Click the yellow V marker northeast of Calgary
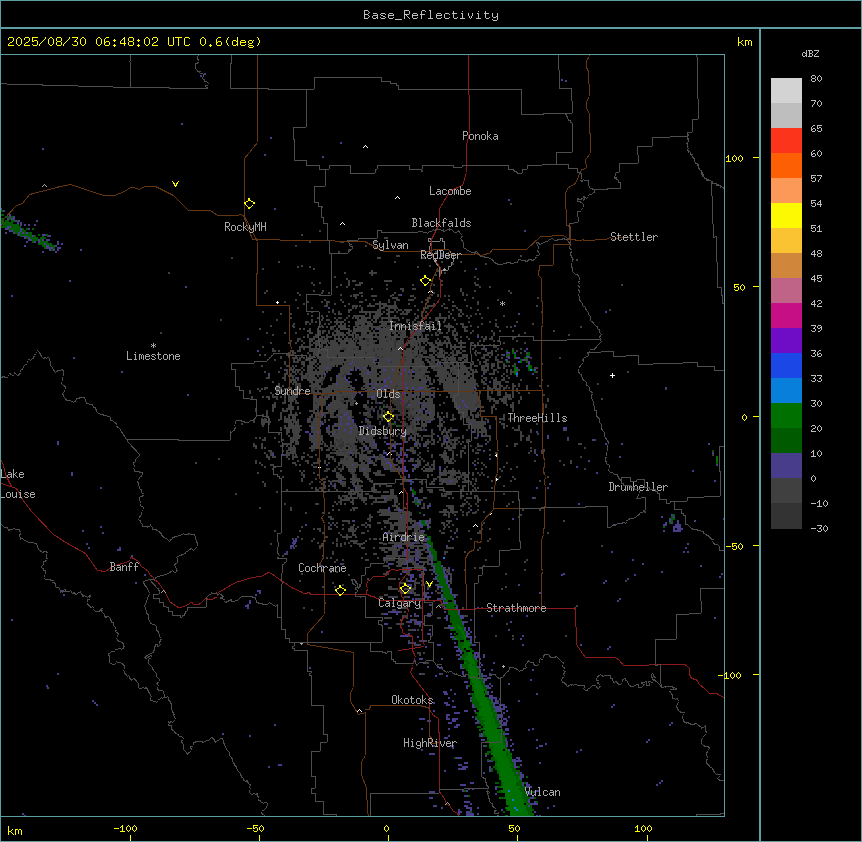 [429, 584]
